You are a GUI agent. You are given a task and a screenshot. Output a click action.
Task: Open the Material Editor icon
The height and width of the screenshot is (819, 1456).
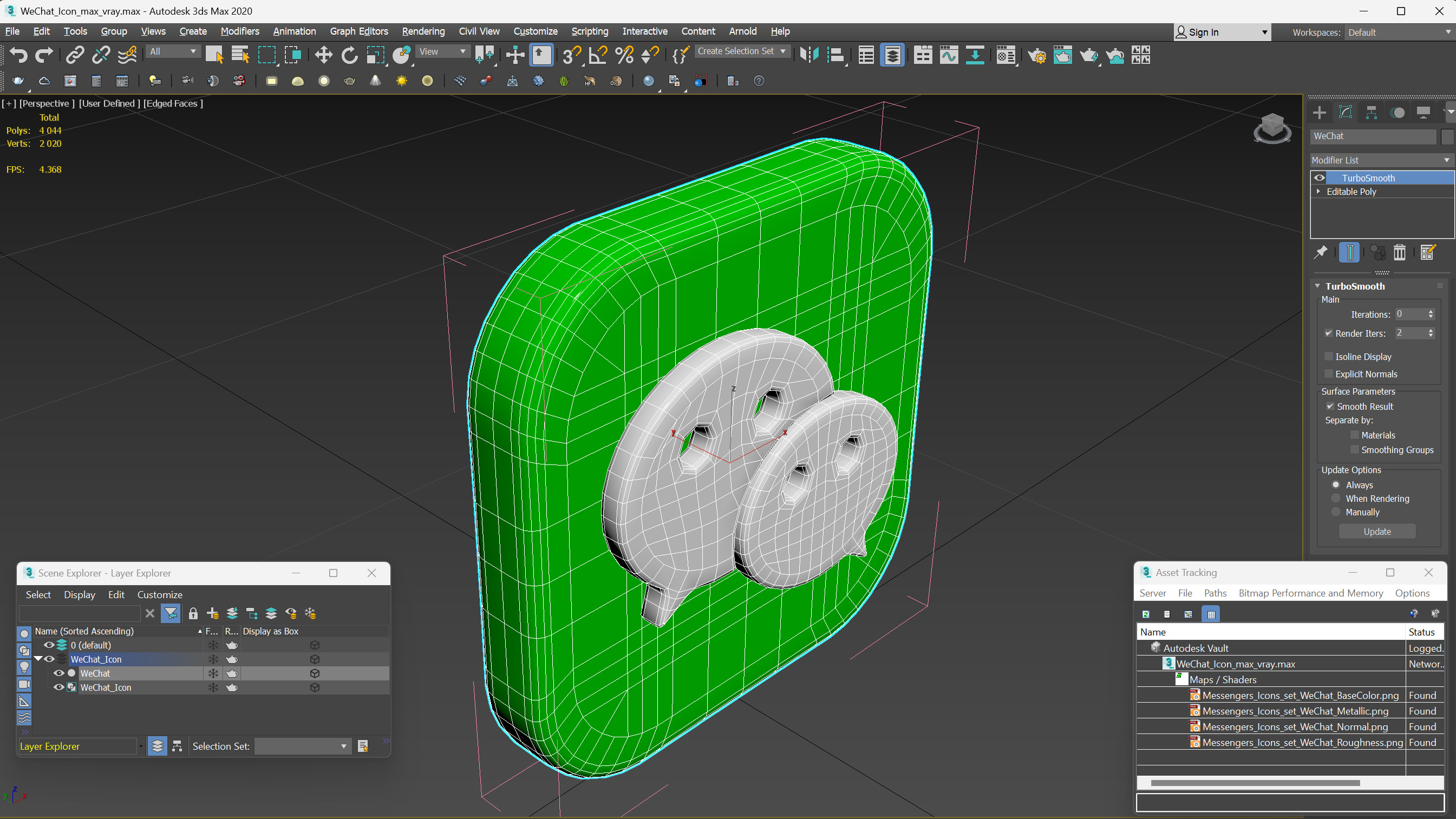1006,55
